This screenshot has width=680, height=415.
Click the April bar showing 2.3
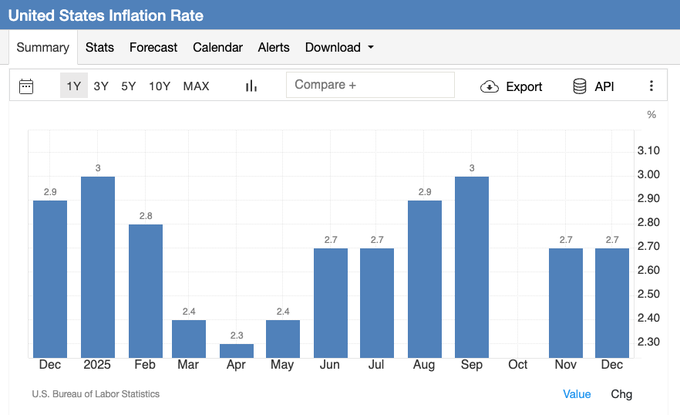[x=236, y=350]
